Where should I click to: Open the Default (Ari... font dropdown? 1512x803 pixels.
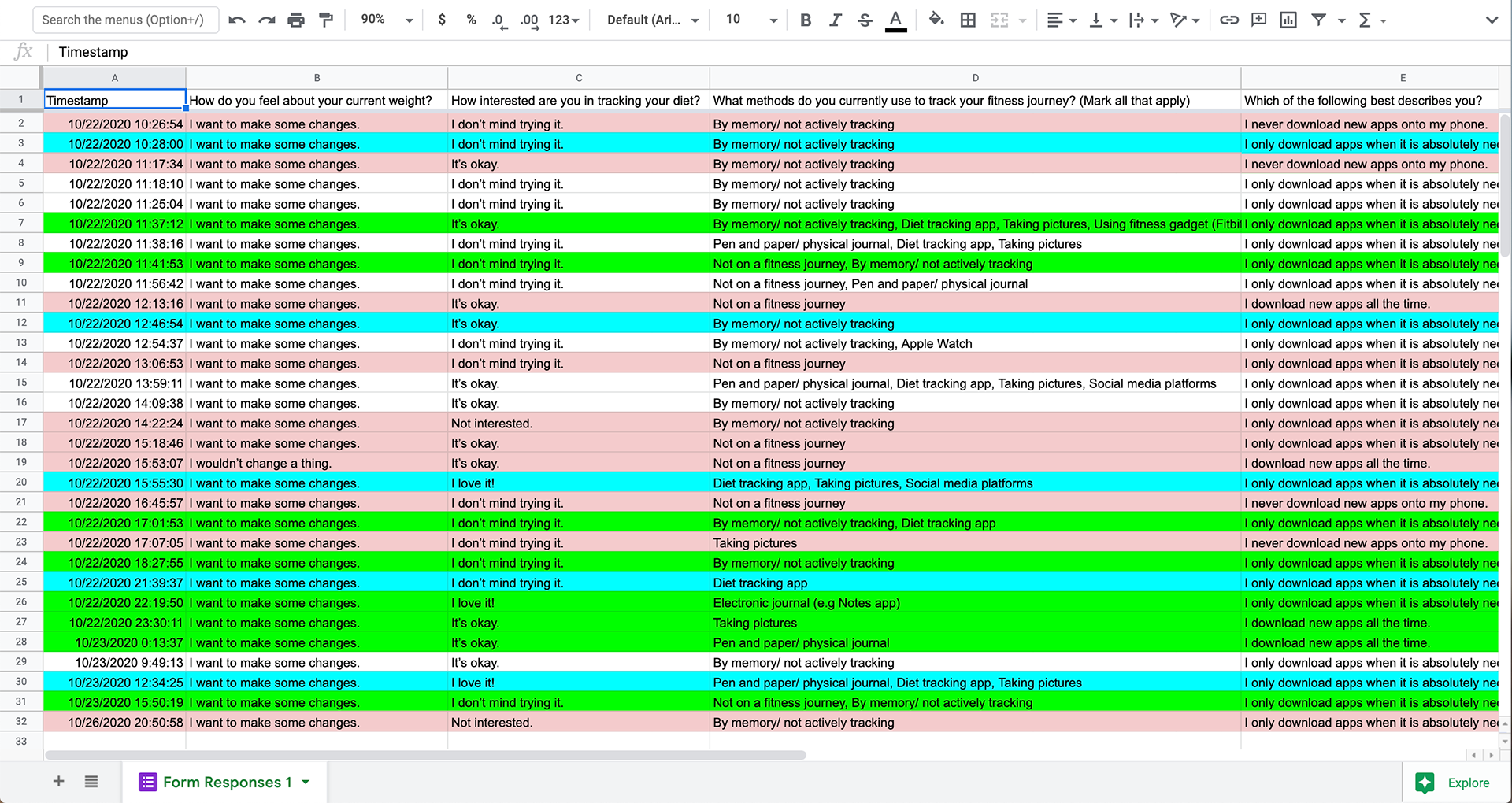click(653, 20)
